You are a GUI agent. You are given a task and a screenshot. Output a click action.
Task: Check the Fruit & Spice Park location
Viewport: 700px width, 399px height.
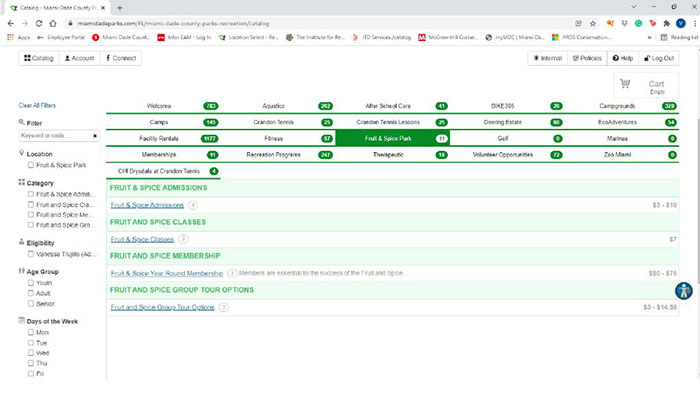31,165
